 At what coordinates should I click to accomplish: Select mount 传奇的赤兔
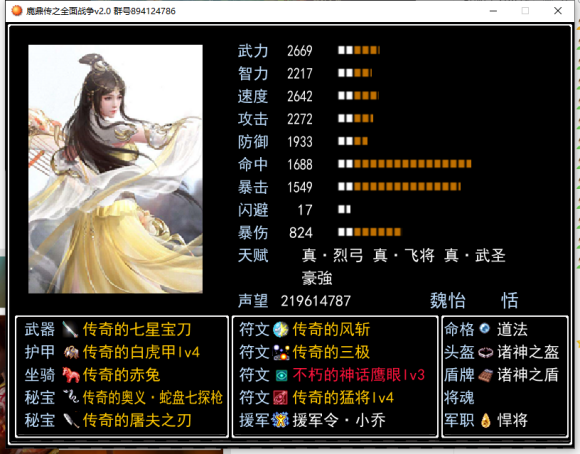121,375
